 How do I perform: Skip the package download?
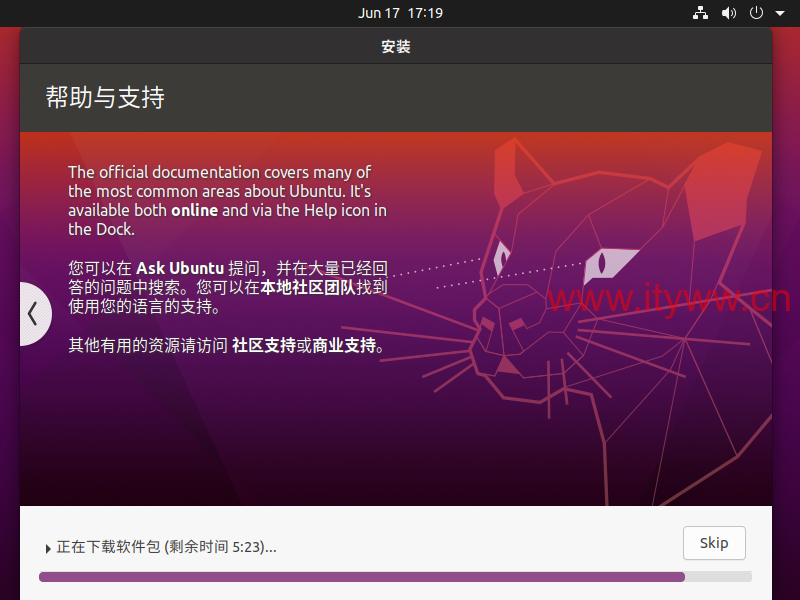714,543
